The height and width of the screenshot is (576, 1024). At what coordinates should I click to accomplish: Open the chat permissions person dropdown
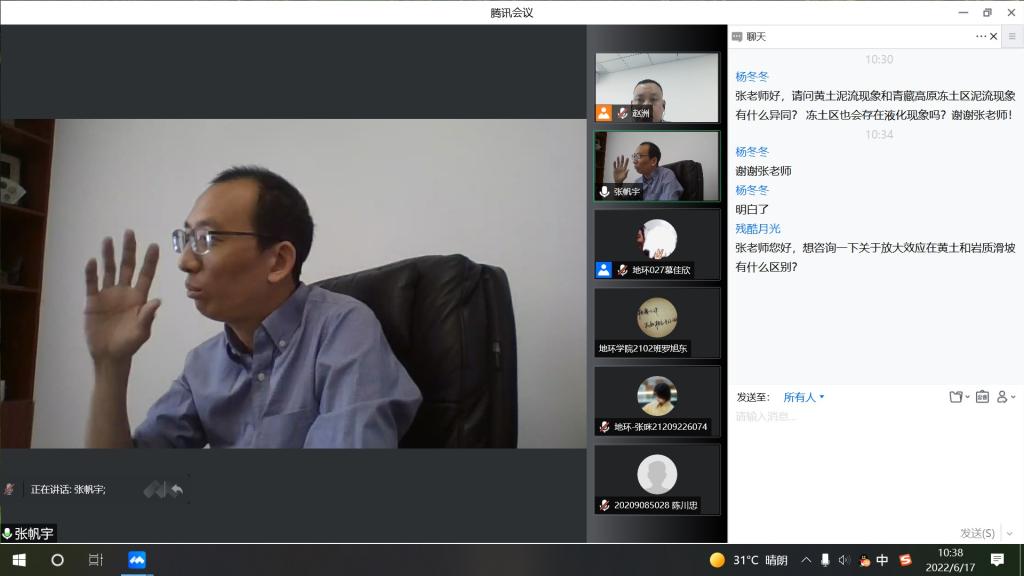(x=1006, y=397)
